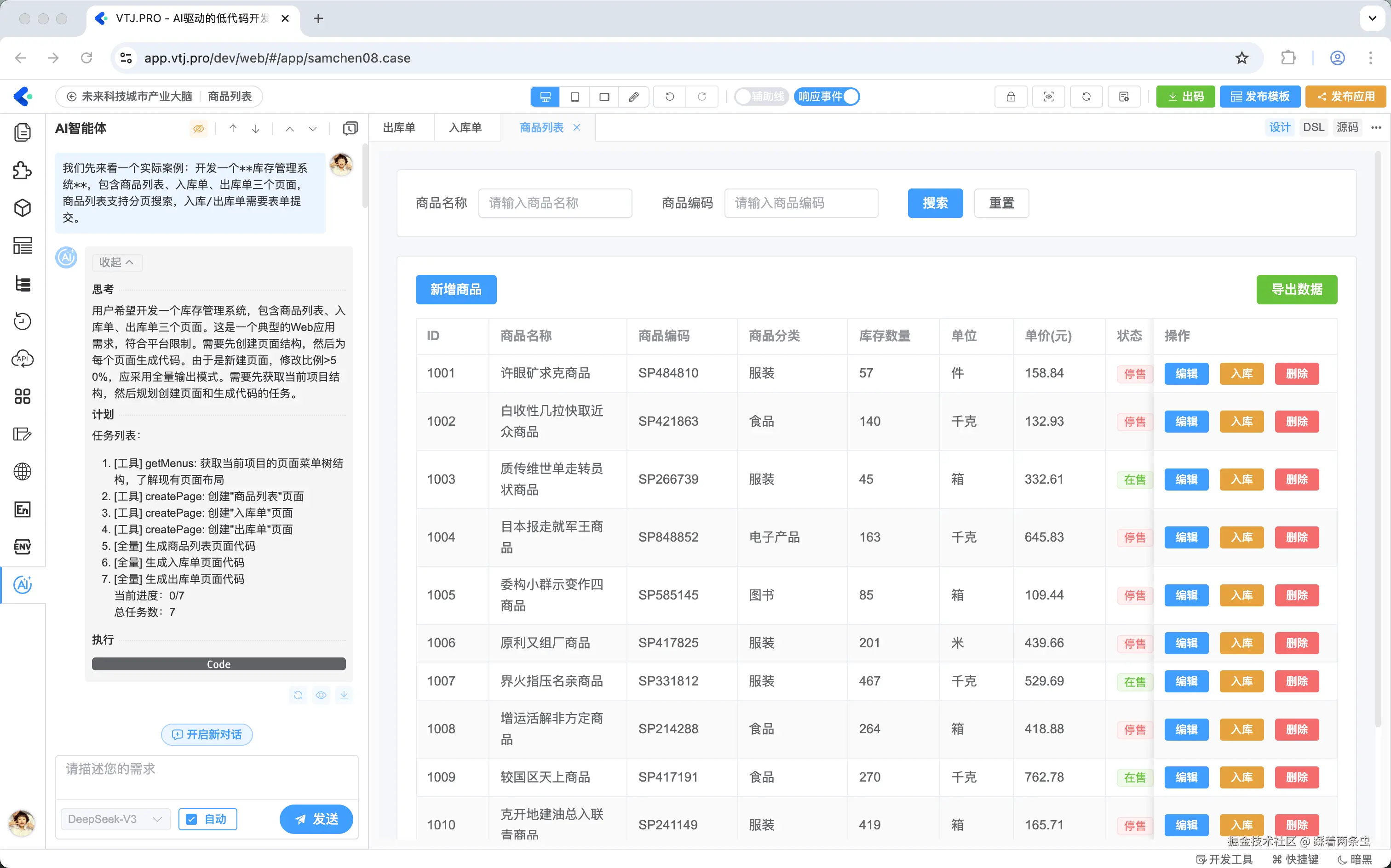Click the lock icon in top toolbar
Screen dimensions: 1391x868
[x=1010, y=97]
